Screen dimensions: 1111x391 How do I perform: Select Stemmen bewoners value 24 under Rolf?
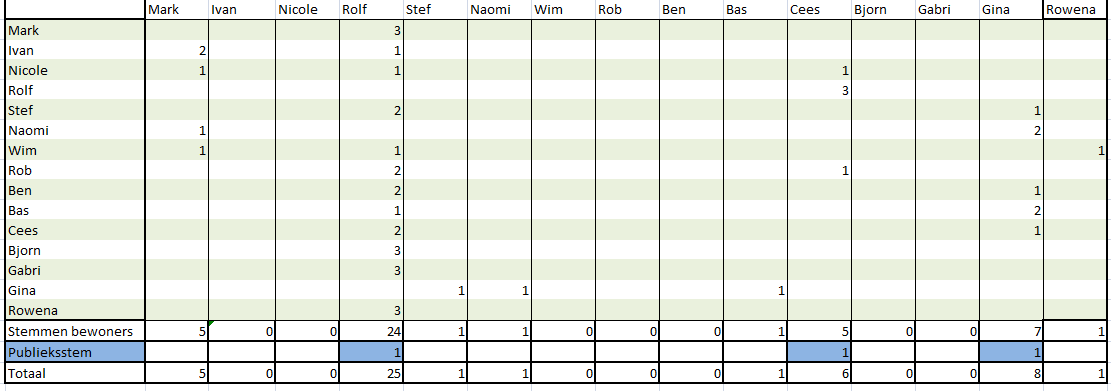pyautogui.click(x=371, y=331)
